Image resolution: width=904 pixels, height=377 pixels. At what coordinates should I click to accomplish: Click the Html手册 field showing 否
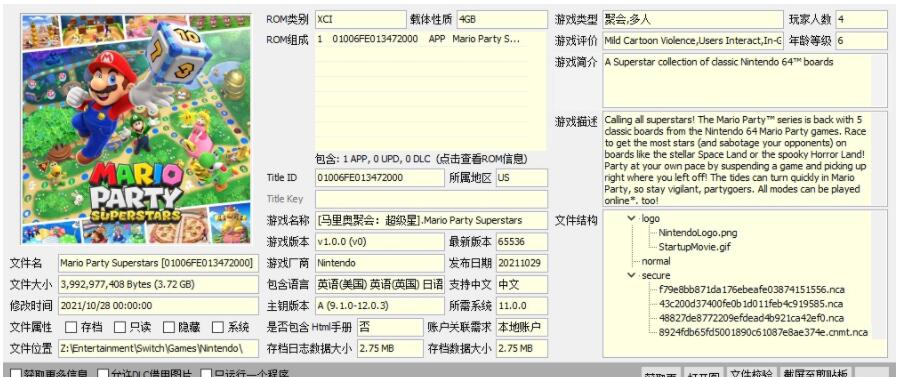[x=390, y=327]
